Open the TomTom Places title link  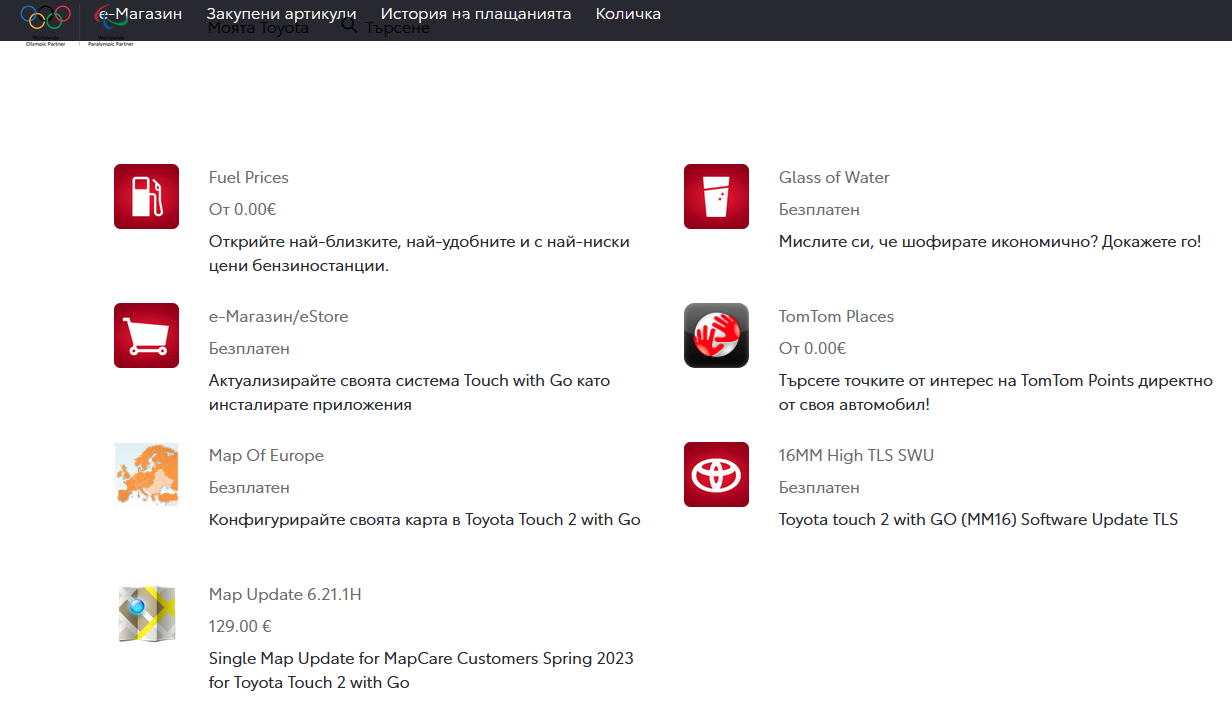pyautogui.click(x=836, y=316)
